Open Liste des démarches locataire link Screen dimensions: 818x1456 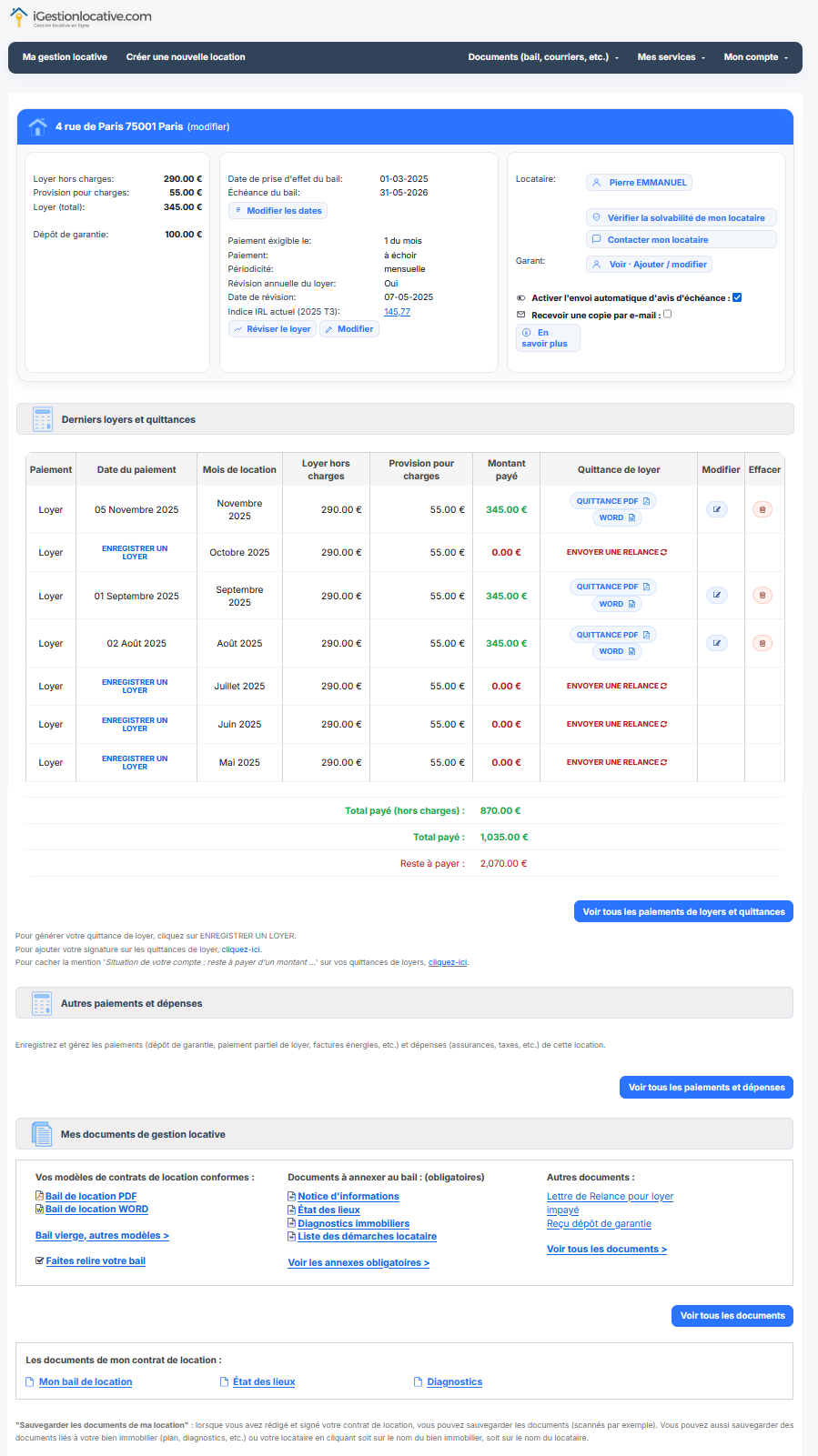pos(367,1237)
